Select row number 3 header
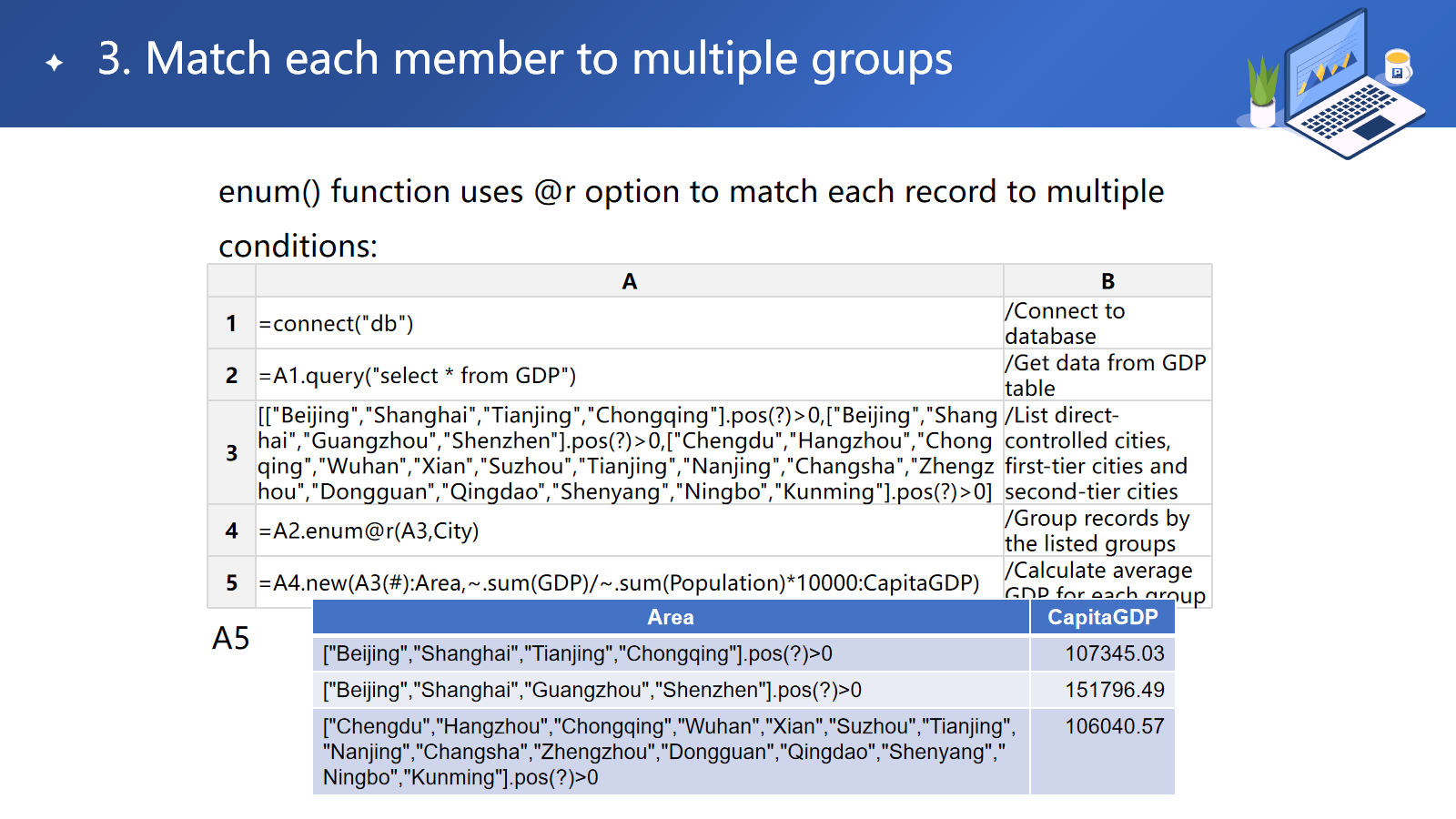 [x=231, y=453]
